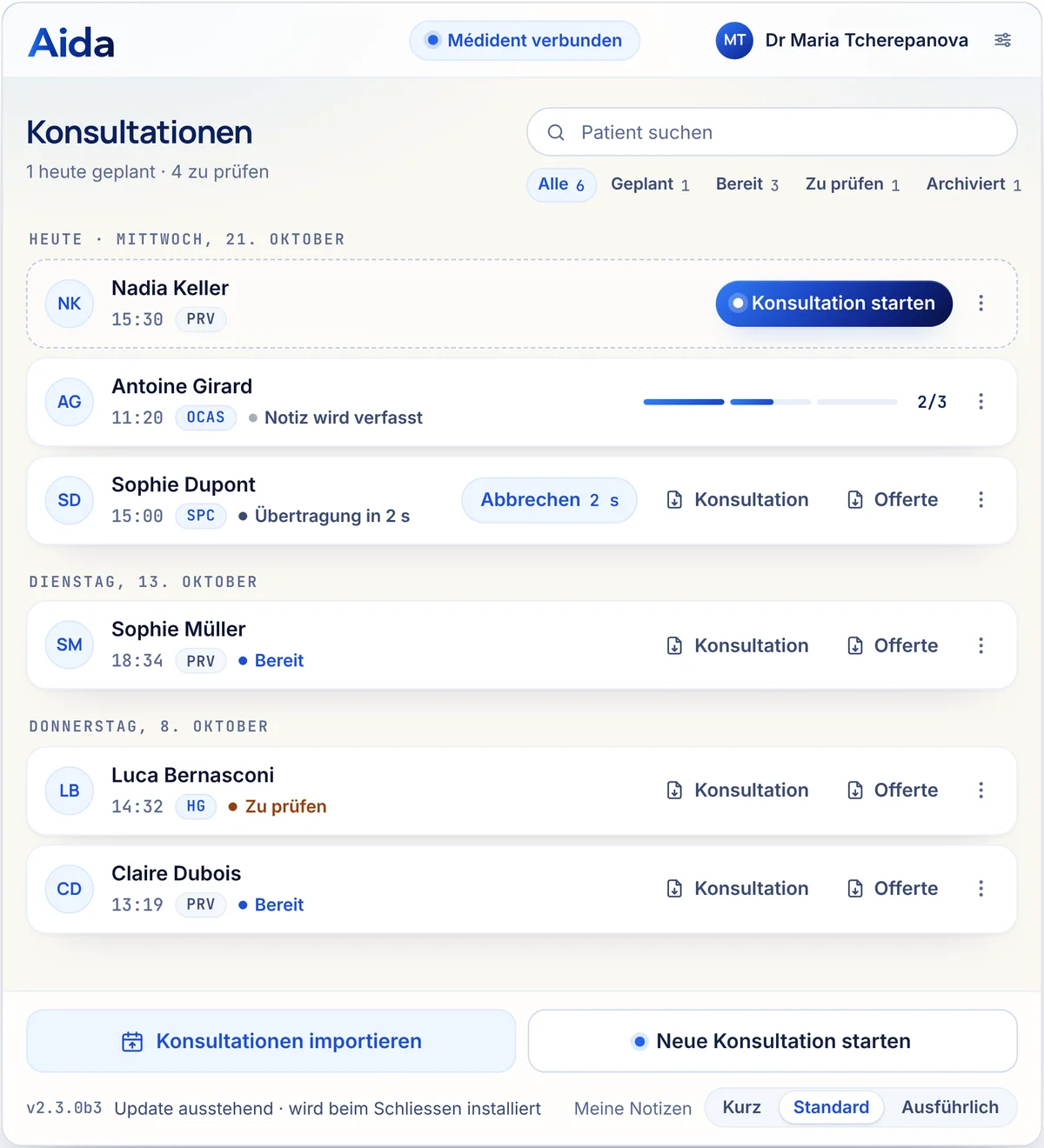The width and height of the screenshot is (1044, 1148).
Task: Switch to the Archiviert filter
Action: [x=974, y=184]
